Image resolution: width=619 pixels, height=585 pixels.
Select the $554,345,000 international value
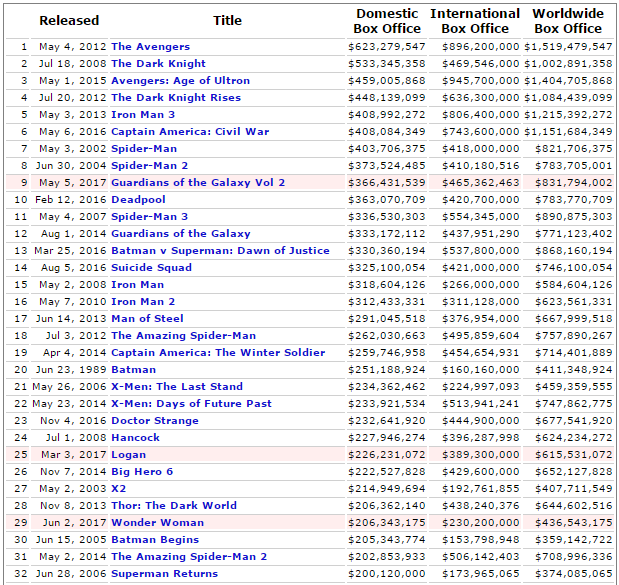coord(480,216)
